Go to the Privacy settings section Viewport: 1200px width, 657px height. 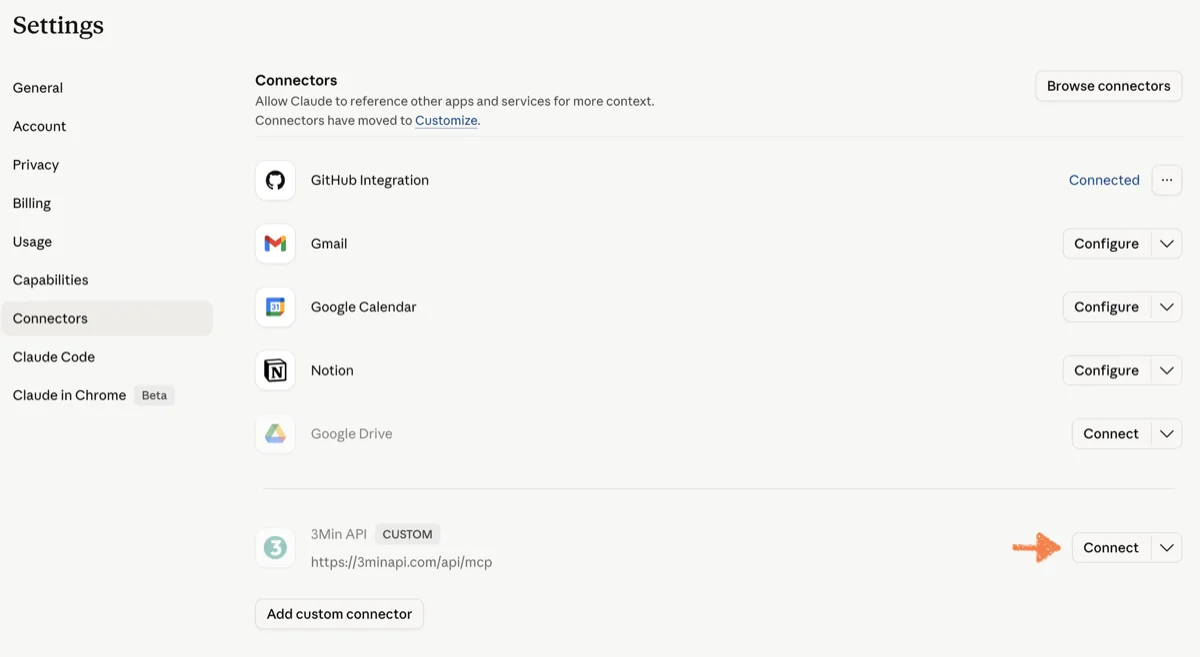(x=36, y=165)
